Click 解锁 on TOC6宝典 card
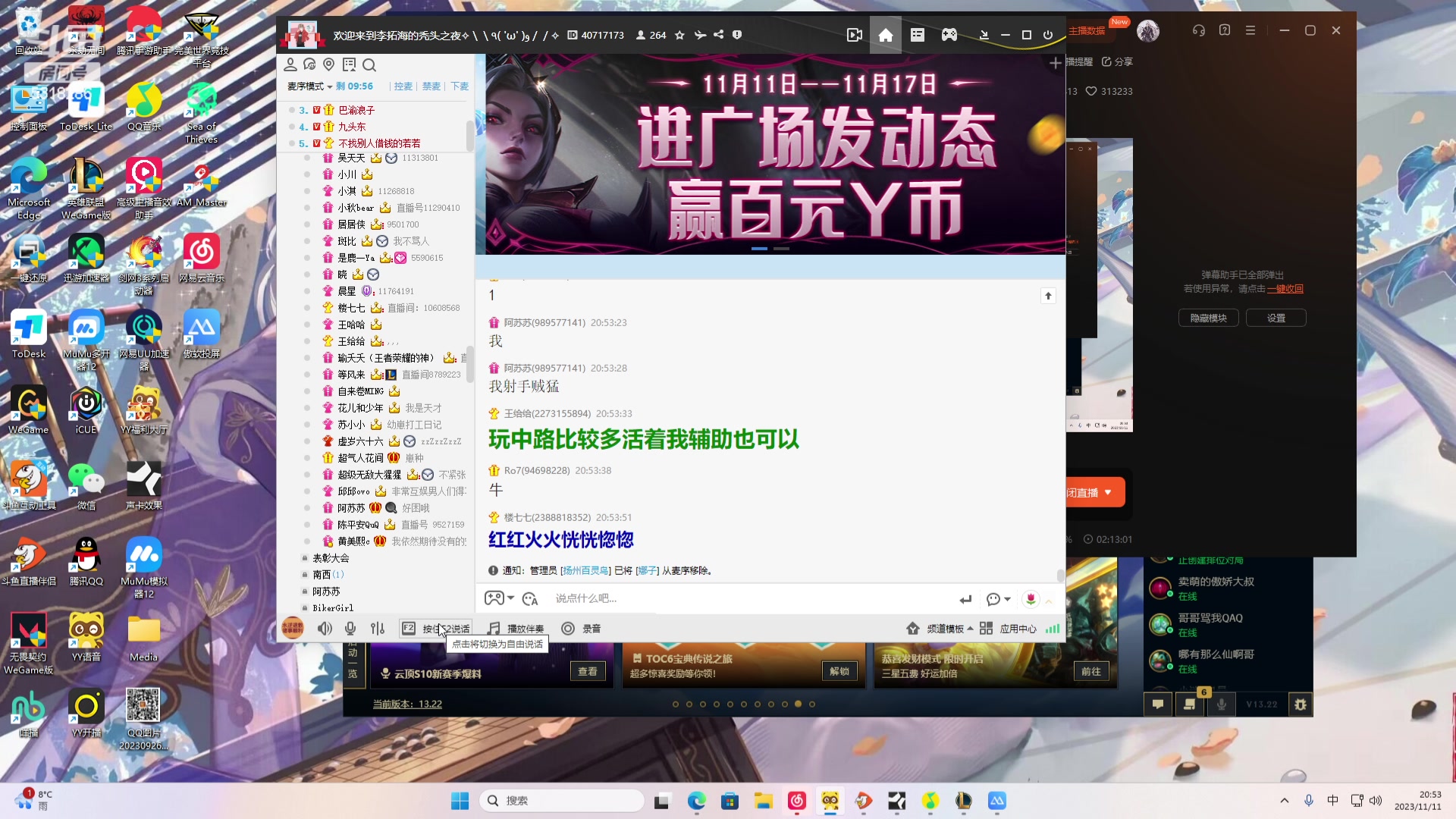 tap(839, 672)
